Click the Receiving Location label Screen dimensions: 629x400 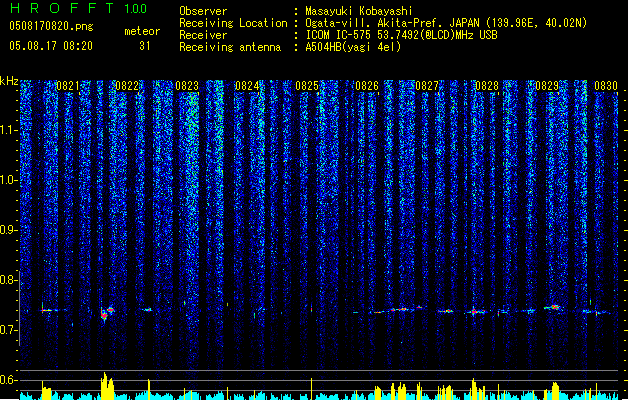point(233,23)
